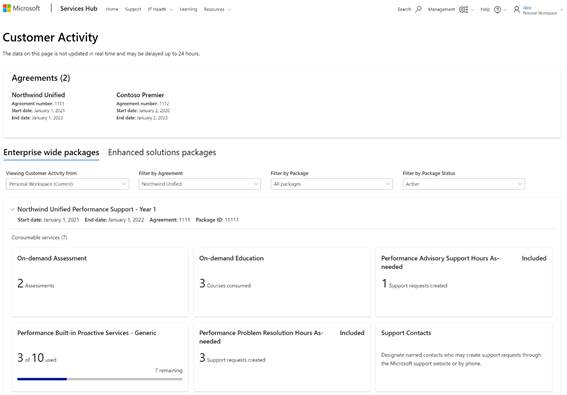Click 'Package ID: 11111' text
This screenshot has width=567, height=395.
pos(217,220)
